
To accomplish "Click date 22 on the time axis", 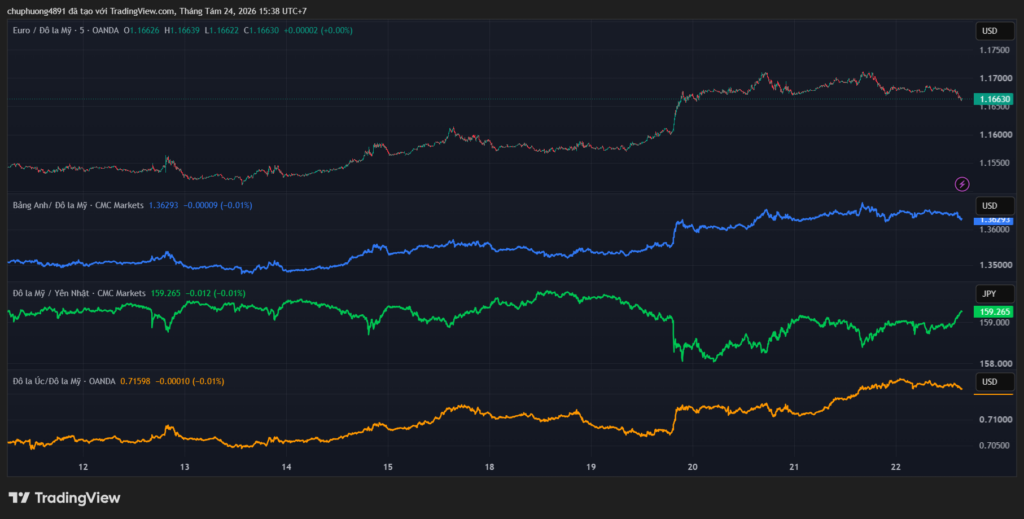I will [896, 467].
